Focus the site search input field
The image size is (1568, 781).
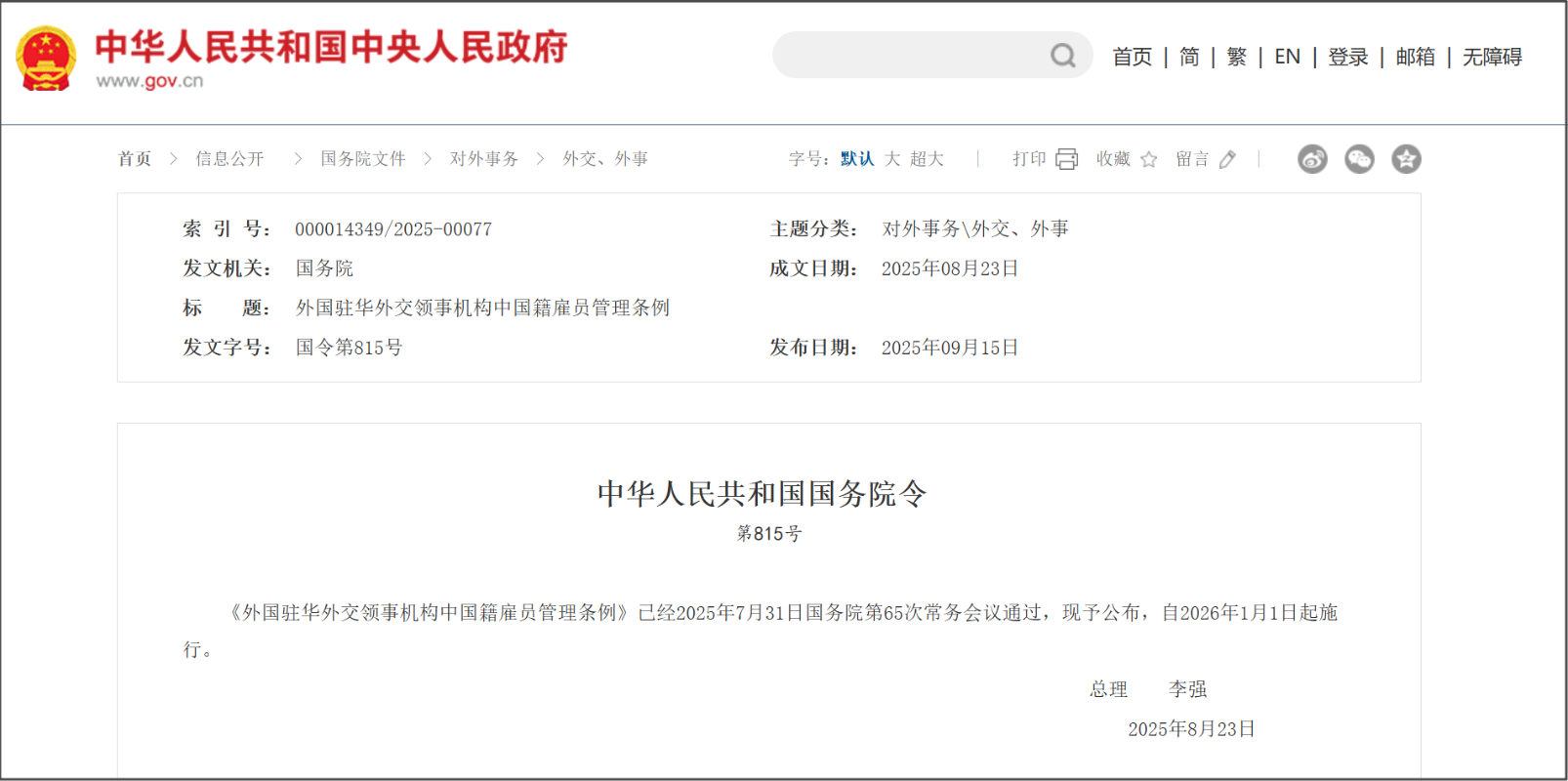click(x=908, y=56)
